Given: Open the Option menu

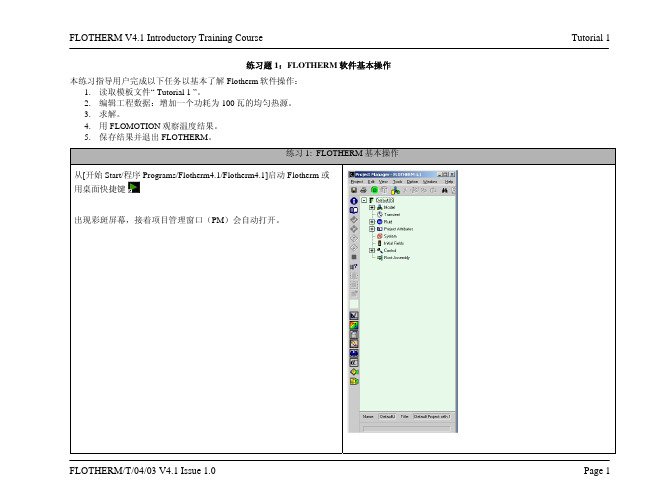Looking at the screenshot, I should coord(412,182).
